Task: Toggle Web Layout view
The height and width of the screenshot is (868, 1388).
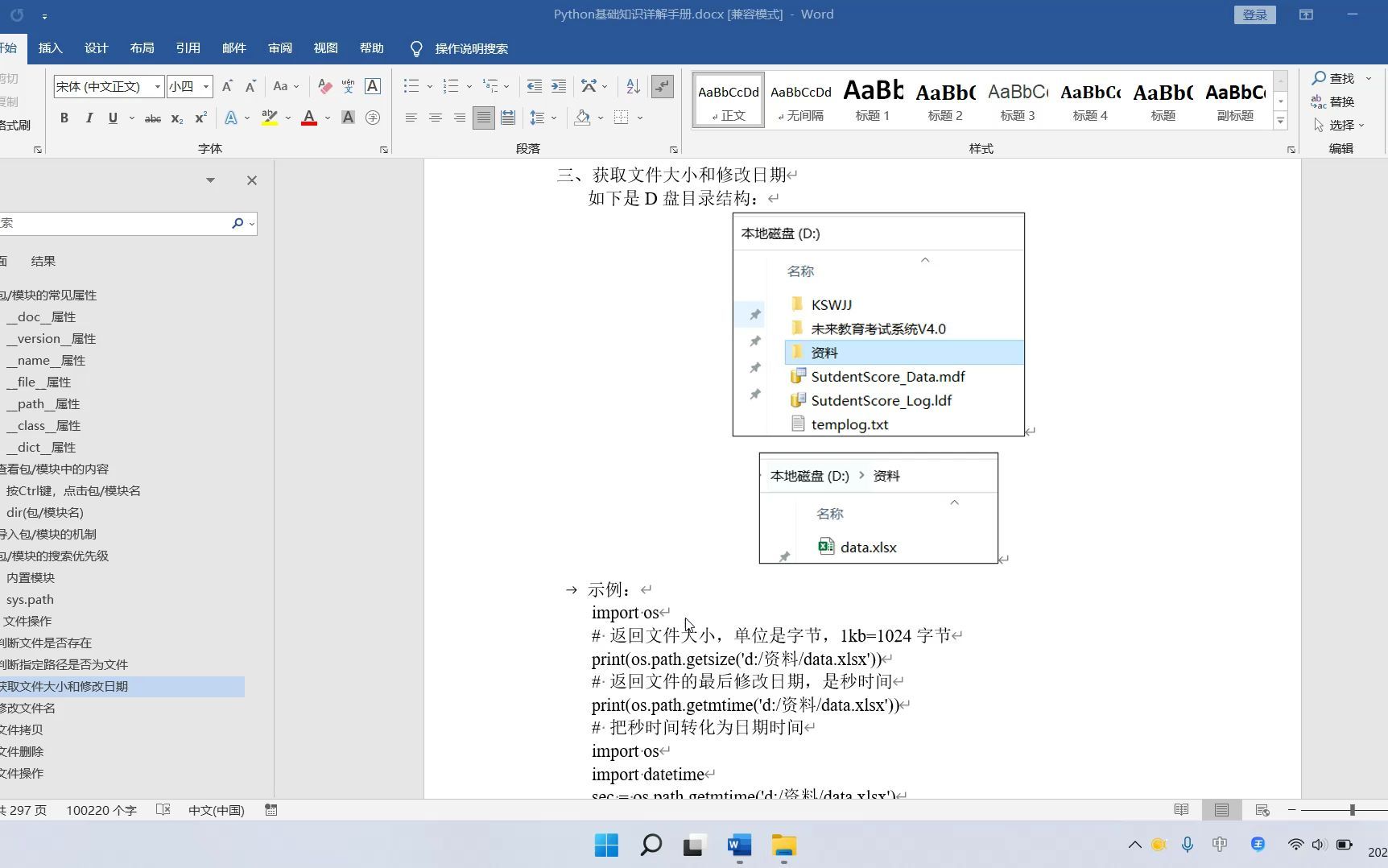Action: point(1262,810)
